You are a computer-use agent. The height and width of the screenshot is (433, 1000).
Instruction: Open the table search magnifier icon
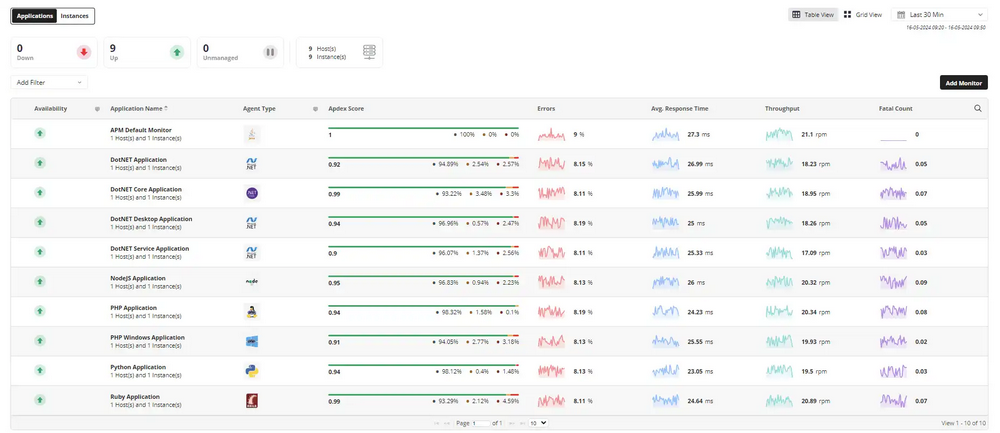click(978, 108)
